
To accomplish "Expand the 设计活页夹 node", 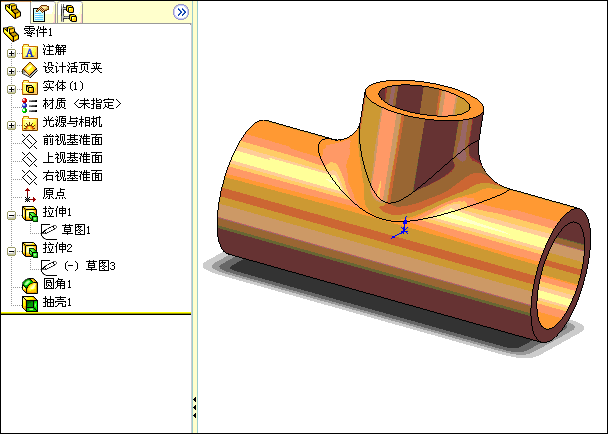I will 11,71.
